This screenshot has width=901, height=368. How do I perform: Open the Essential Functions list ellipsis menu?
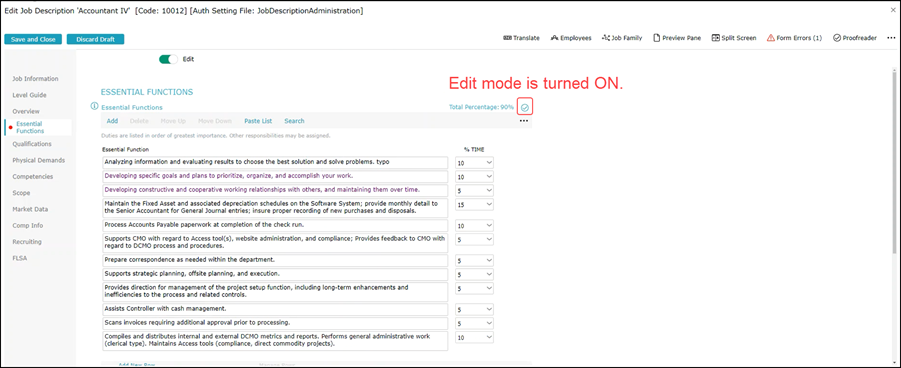[523, 121]
